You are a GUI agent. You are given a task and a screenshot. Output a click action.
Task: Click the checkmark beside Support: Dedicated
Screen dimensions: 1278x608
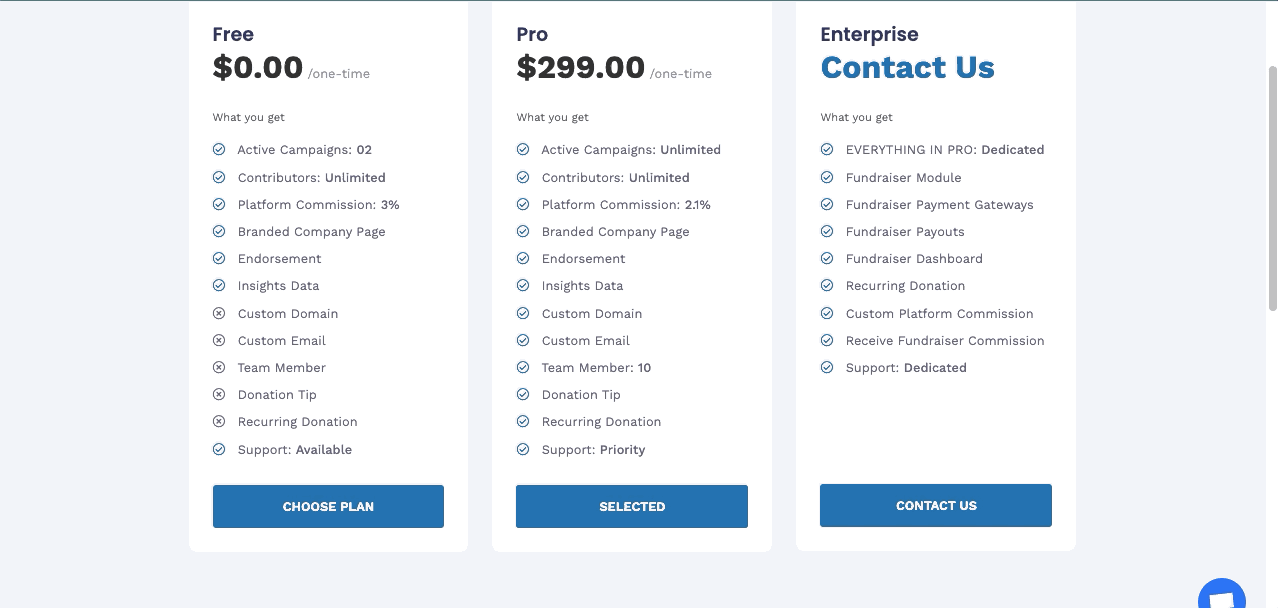(827, 367)
